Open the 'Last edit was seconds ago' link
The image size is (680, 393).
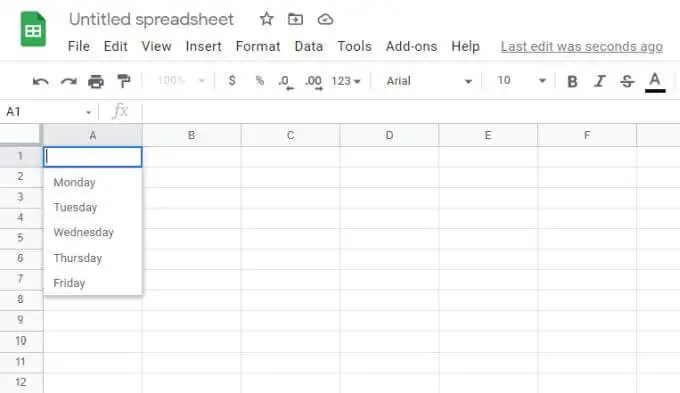(x=582, y=46)
